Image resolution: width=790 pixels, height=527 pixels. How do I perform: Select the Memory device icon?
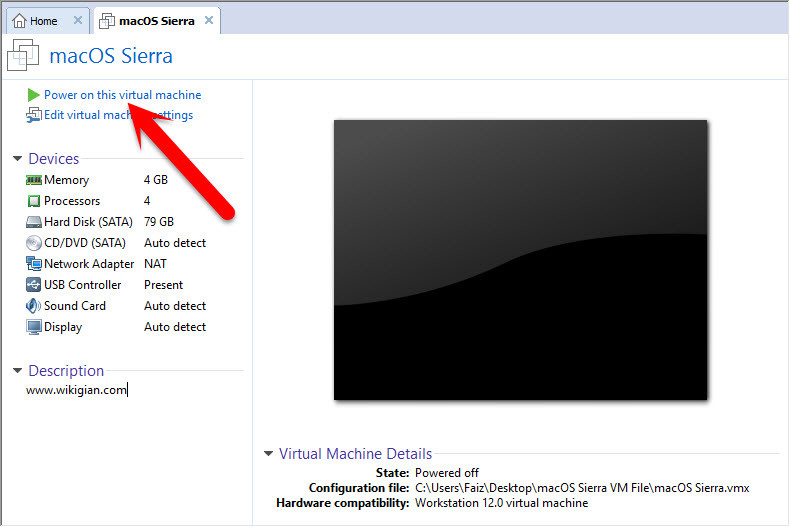point(34,180)
